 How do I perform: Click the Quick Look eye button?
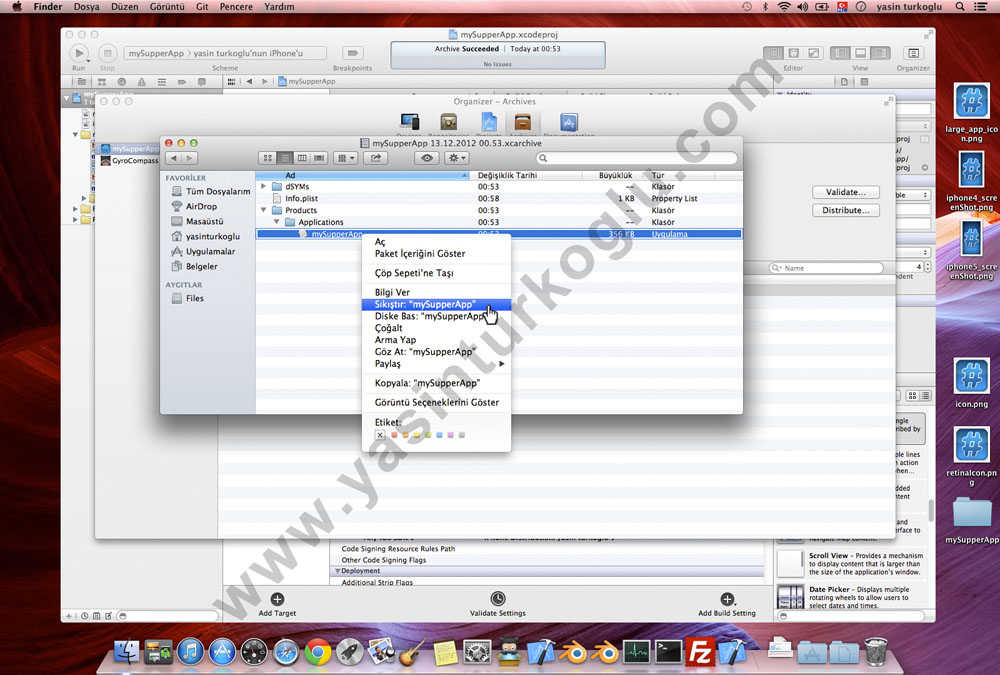click(427, 158)
